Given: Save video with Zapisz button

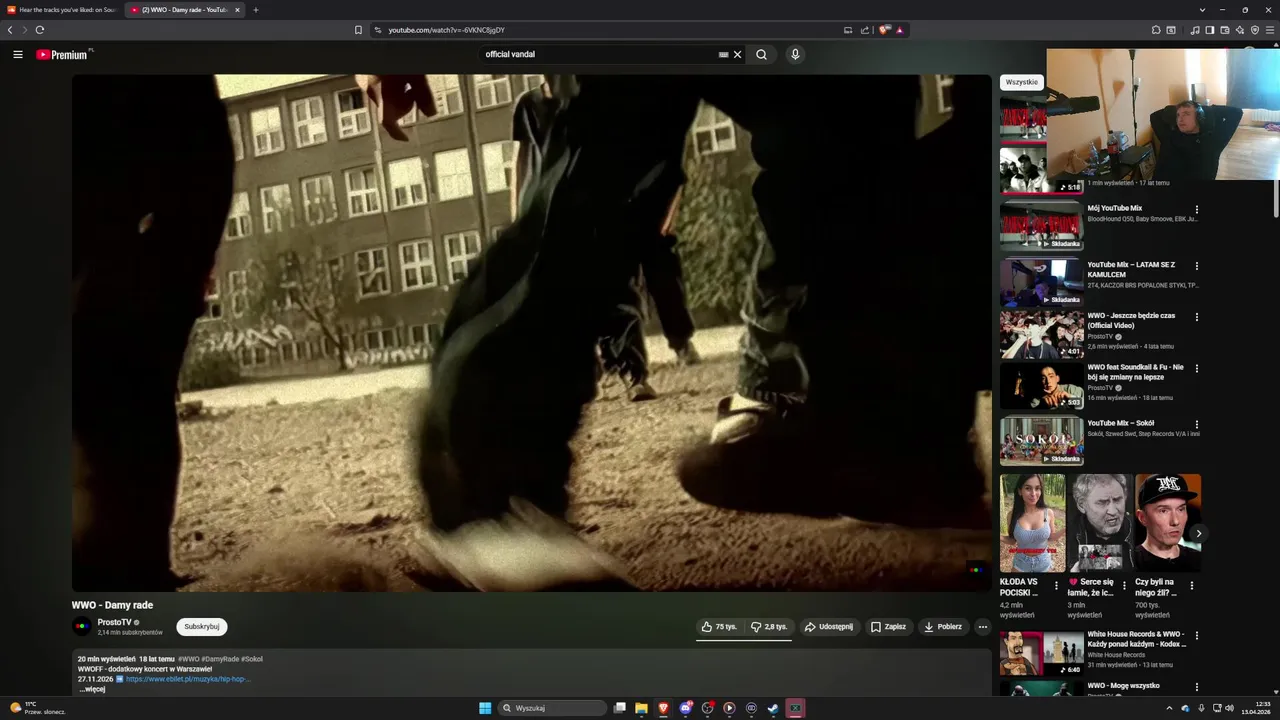Looking at the screenshot, I should pos(888,627).
